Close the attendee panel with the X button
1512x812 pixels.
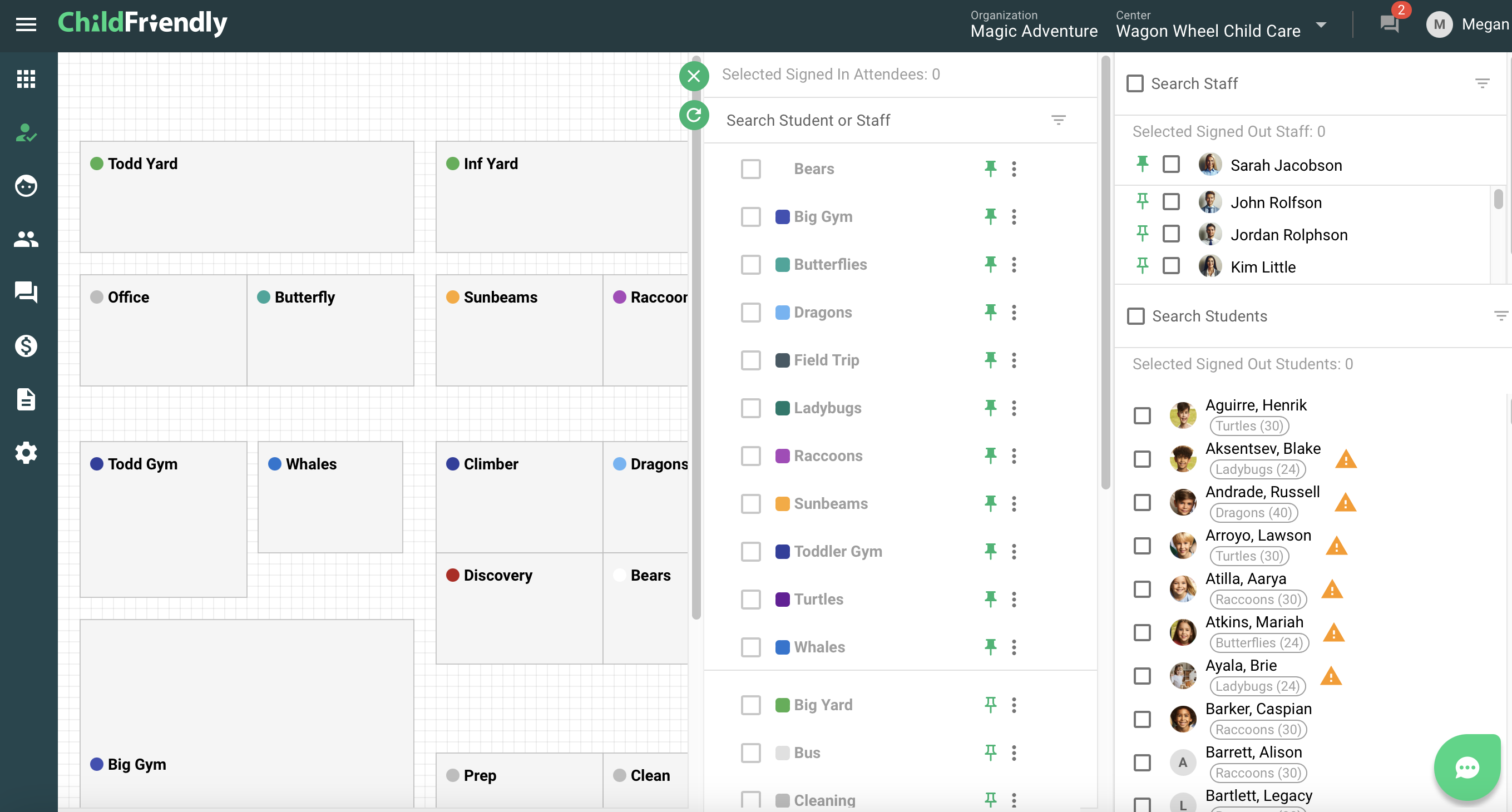coord(694,76)
